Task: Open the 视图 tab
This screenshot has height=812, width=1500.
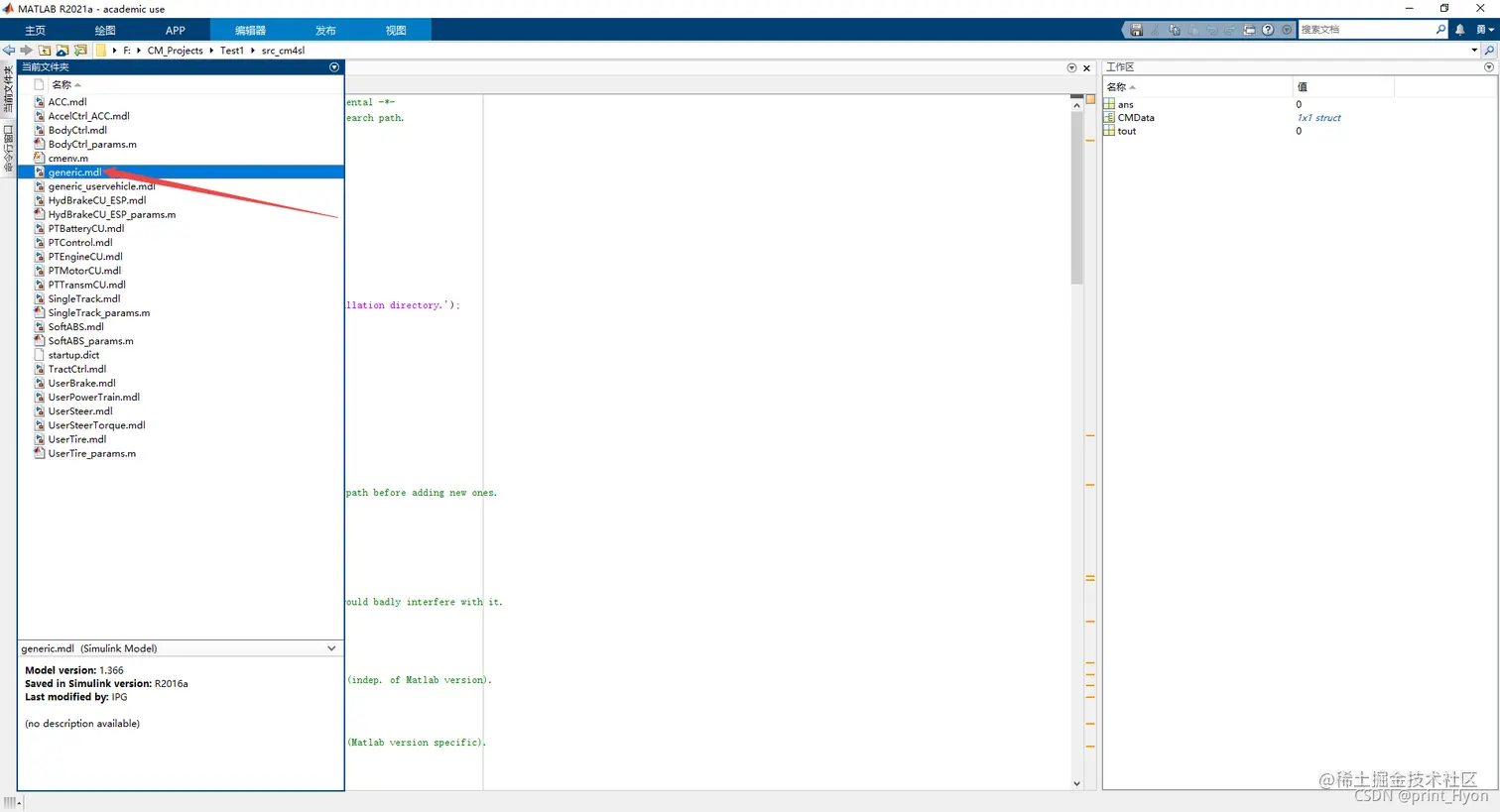Action: [396, 30]
